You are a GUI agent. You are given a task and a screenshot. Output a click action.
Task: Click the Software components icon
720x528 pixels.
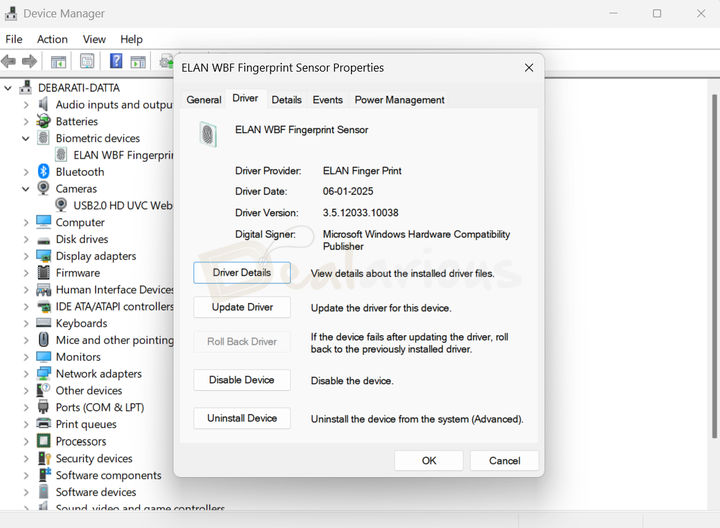click(x=44, y=475)
